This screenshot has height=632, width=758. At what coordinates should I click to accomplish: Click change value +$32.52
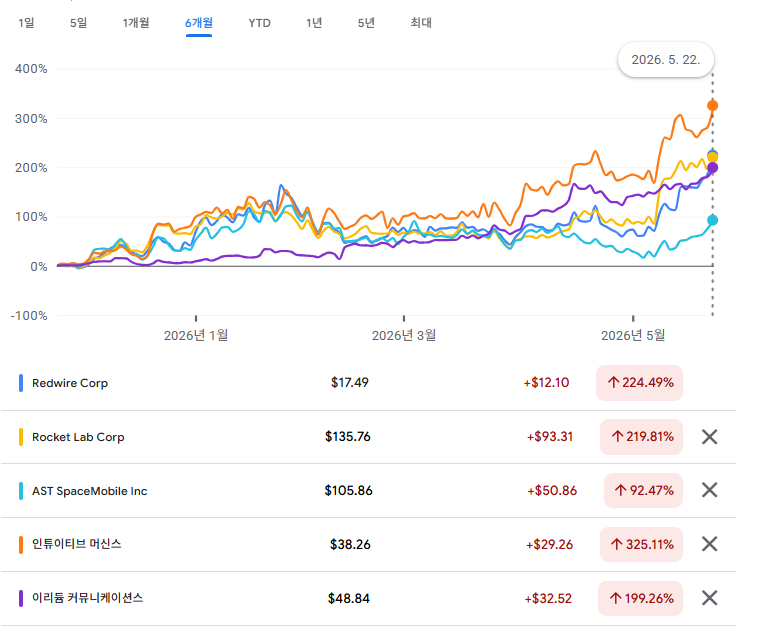[548, 599]
